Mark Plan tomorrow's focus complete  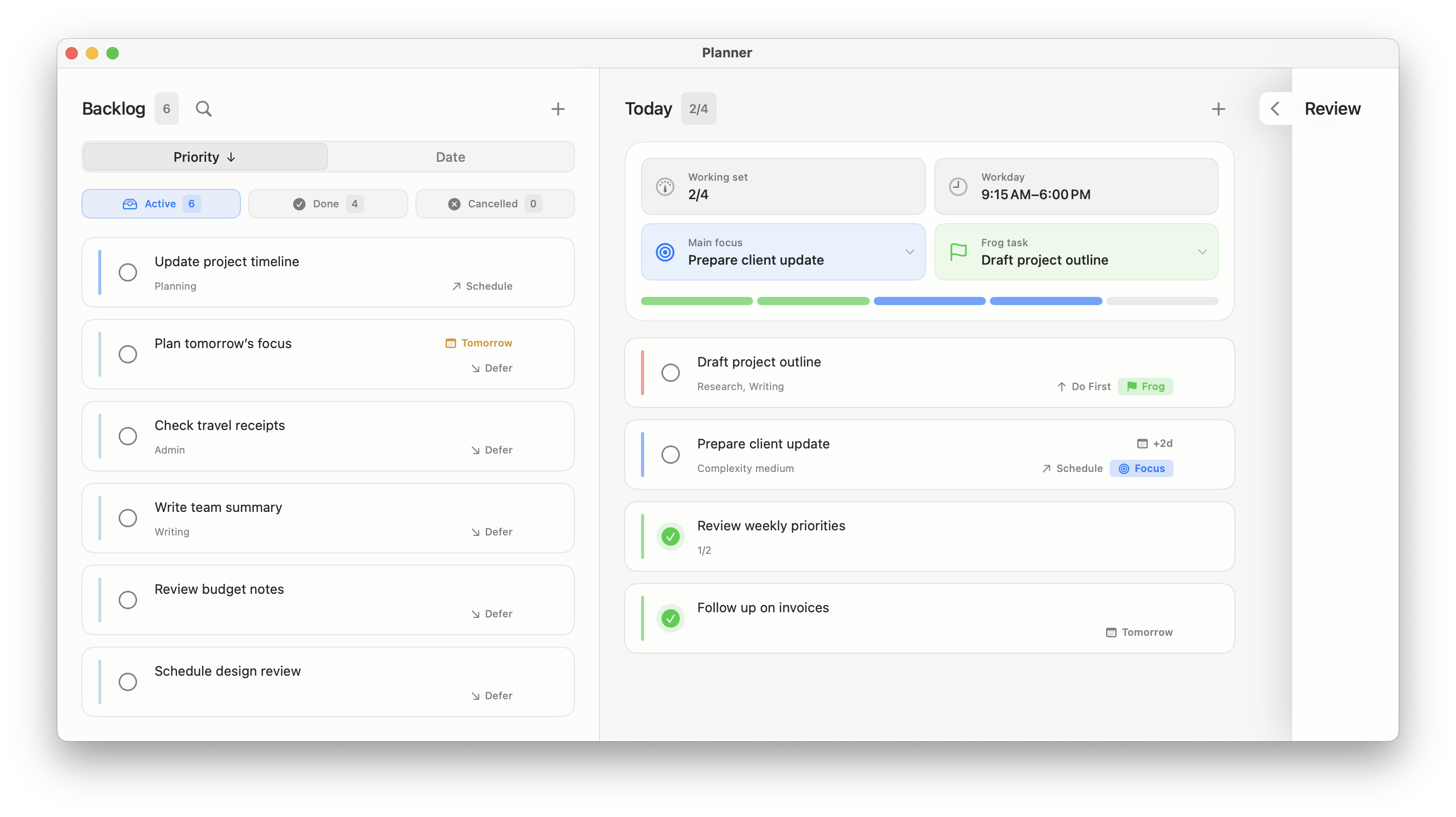(128, 354)
